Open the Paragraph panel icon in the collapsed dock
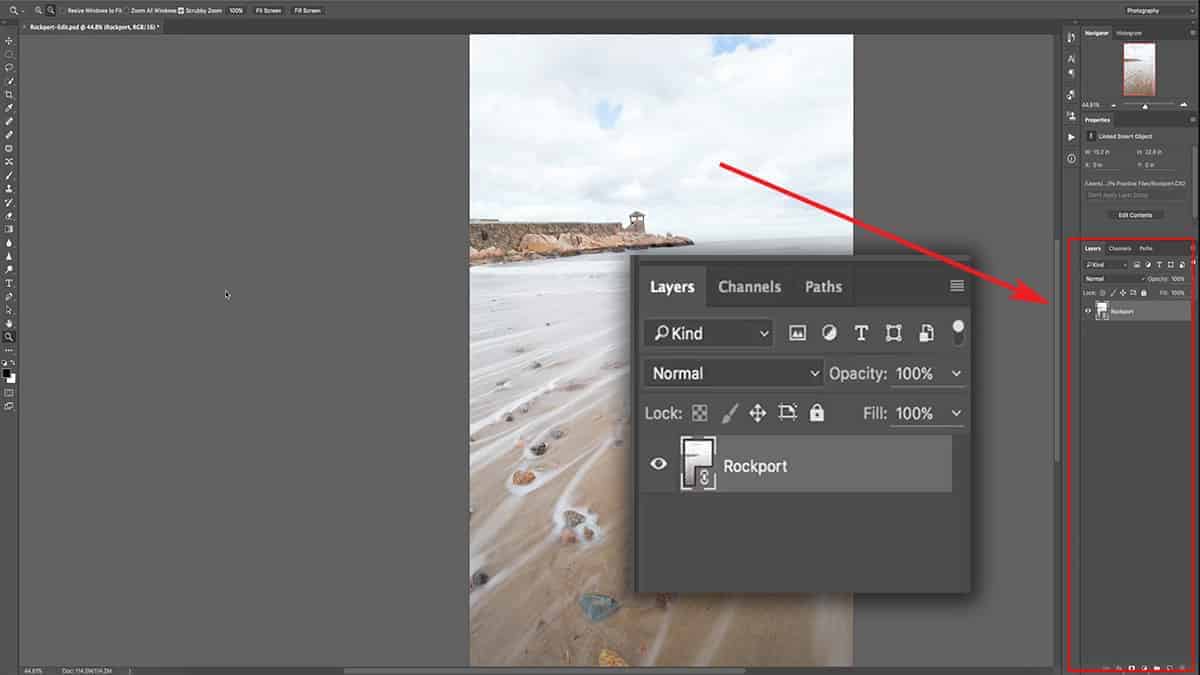The width and height of the screenshot is (1200, 675). (1070, 73)
